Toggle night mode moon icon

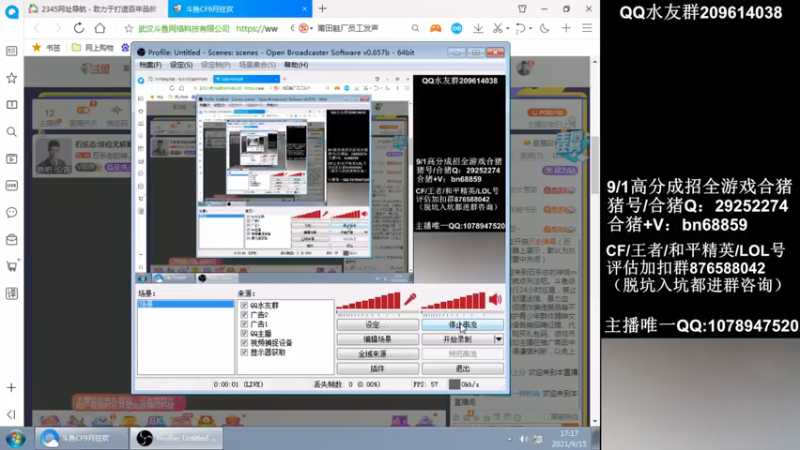click(x=544, y=29)
